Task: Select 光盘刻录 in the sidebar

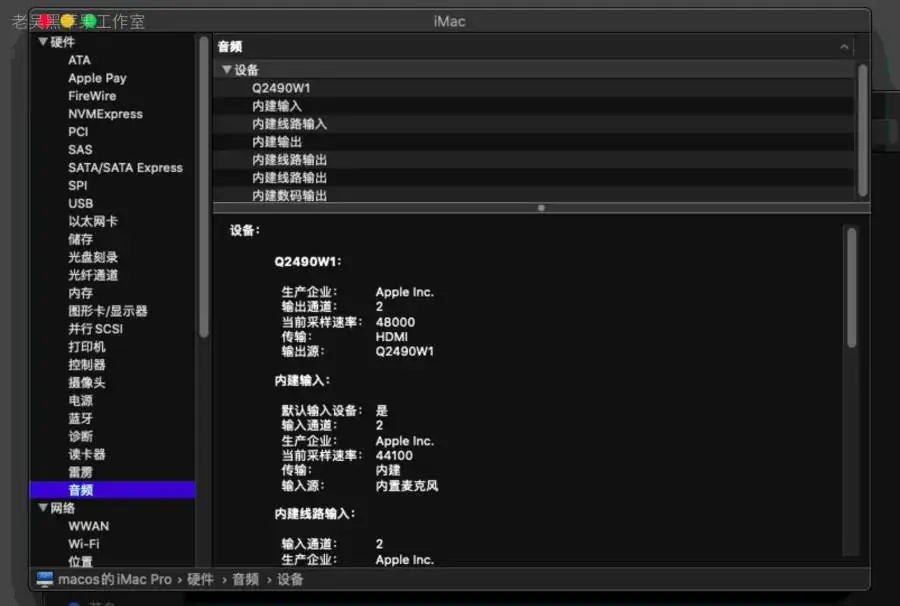Action: 92,257
